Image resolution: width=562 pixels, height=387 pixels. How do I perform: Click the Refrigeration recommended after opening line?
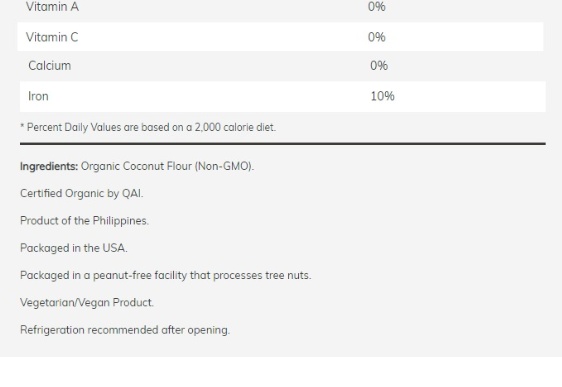tap(125, 330)
